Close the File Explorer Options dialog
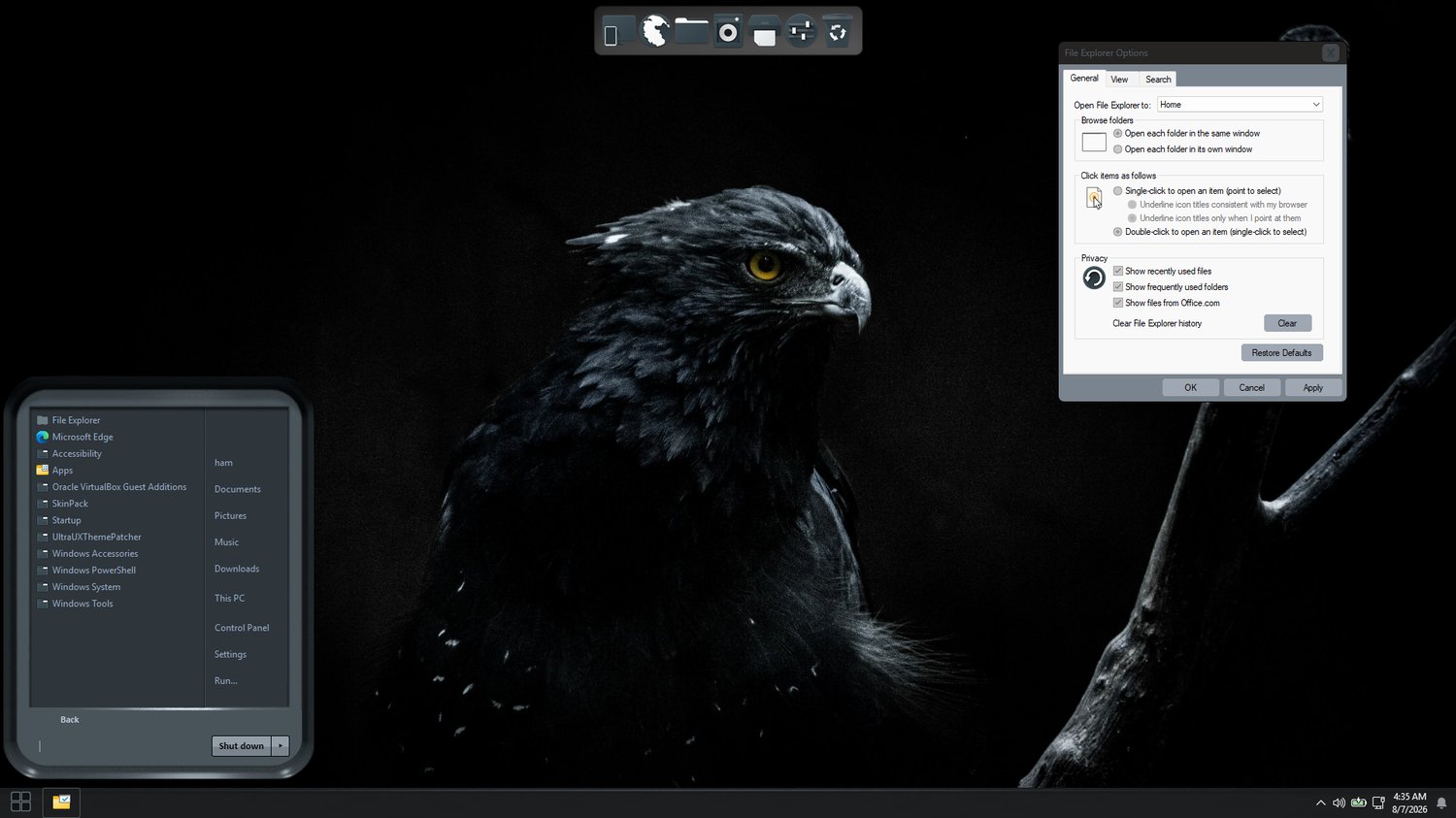Screen dimensions: 1456x818 pyautogui.click(x=1331, y=53)
